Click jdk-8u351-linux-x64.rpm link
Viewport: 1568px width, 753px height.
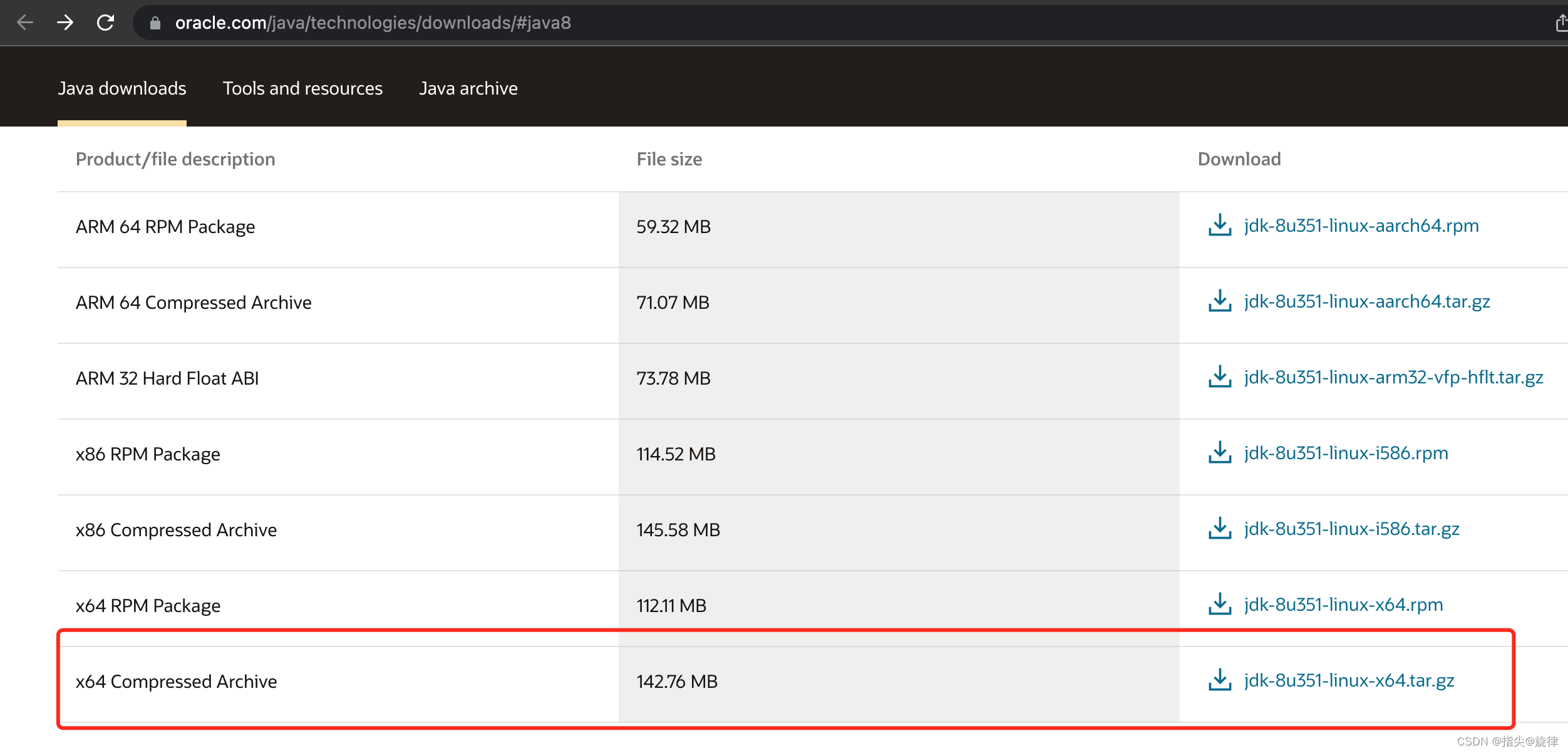(x=1343, y=605)
